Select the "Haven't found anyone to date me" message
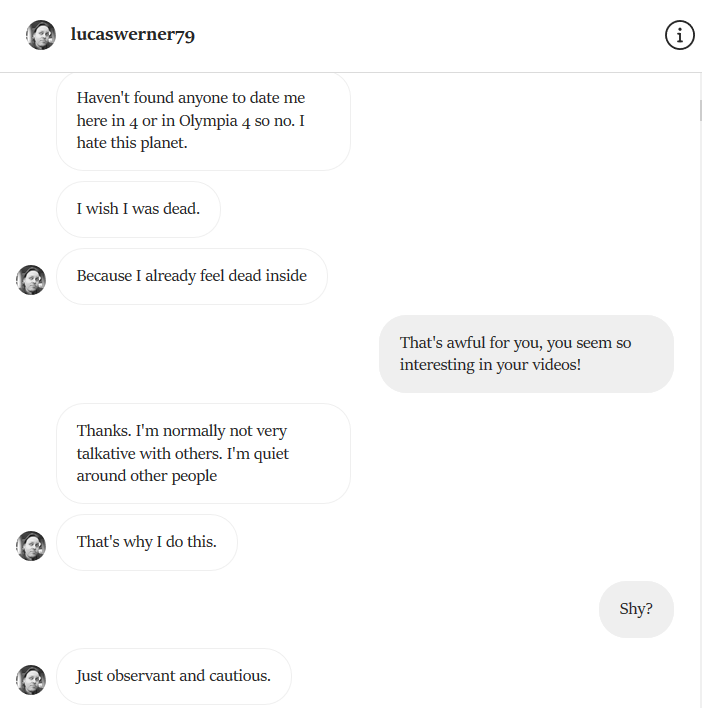Image resolution: width=702 pixels, height=708 pixels. (203, 121)
